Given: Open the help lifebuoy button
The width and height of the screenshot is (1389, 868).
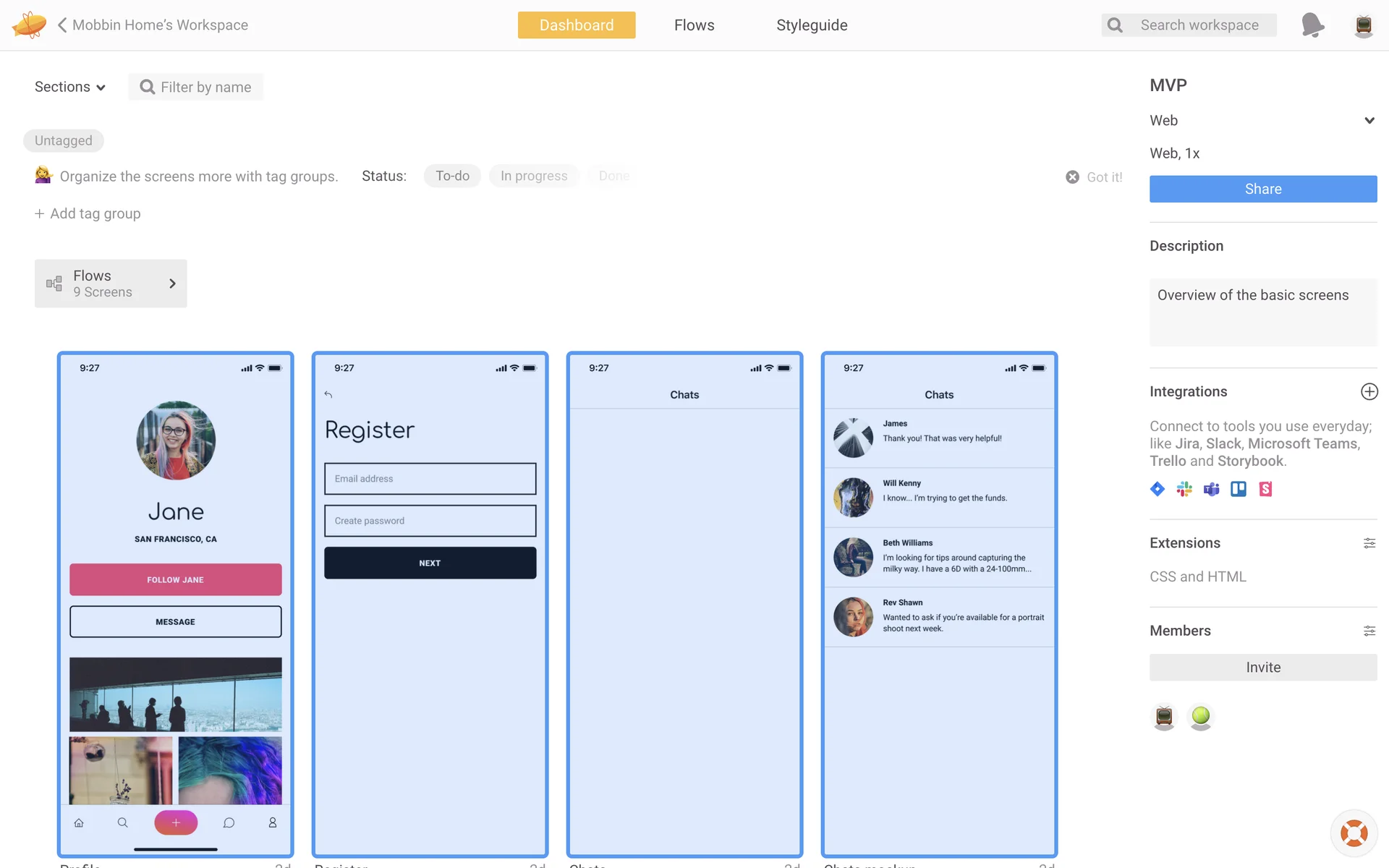Looking at the screenshot, I should coord(1353,833).
